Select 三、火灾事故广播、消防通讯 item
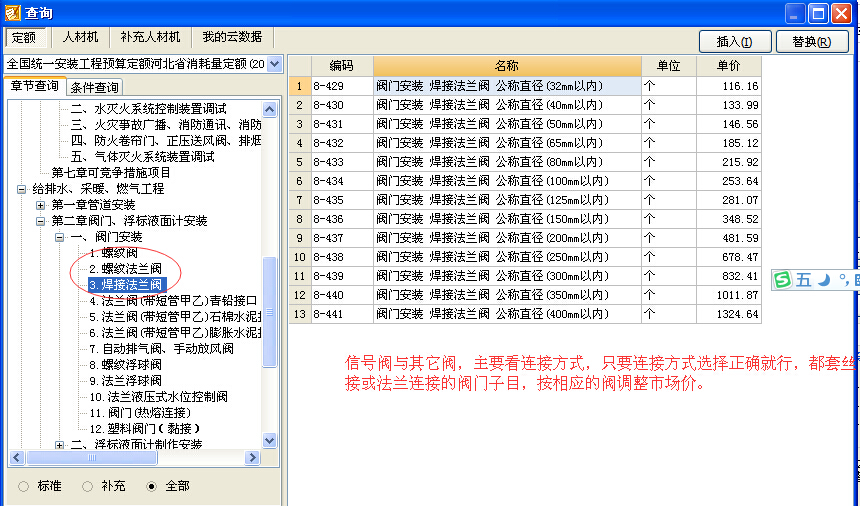 166,125
